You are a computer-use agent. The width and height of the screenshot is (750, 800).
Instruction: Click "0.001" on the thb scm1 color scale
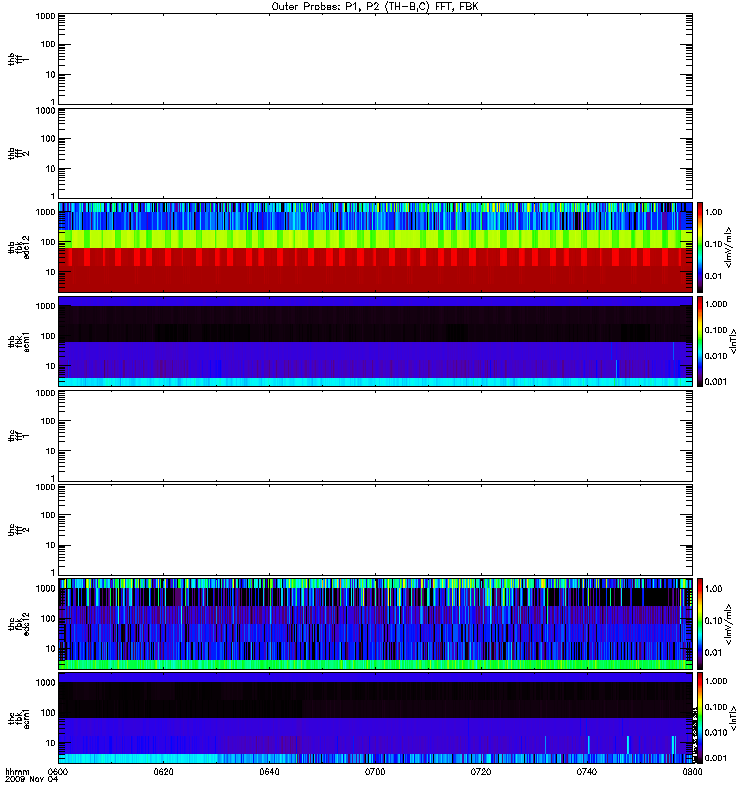coord(716,382)
